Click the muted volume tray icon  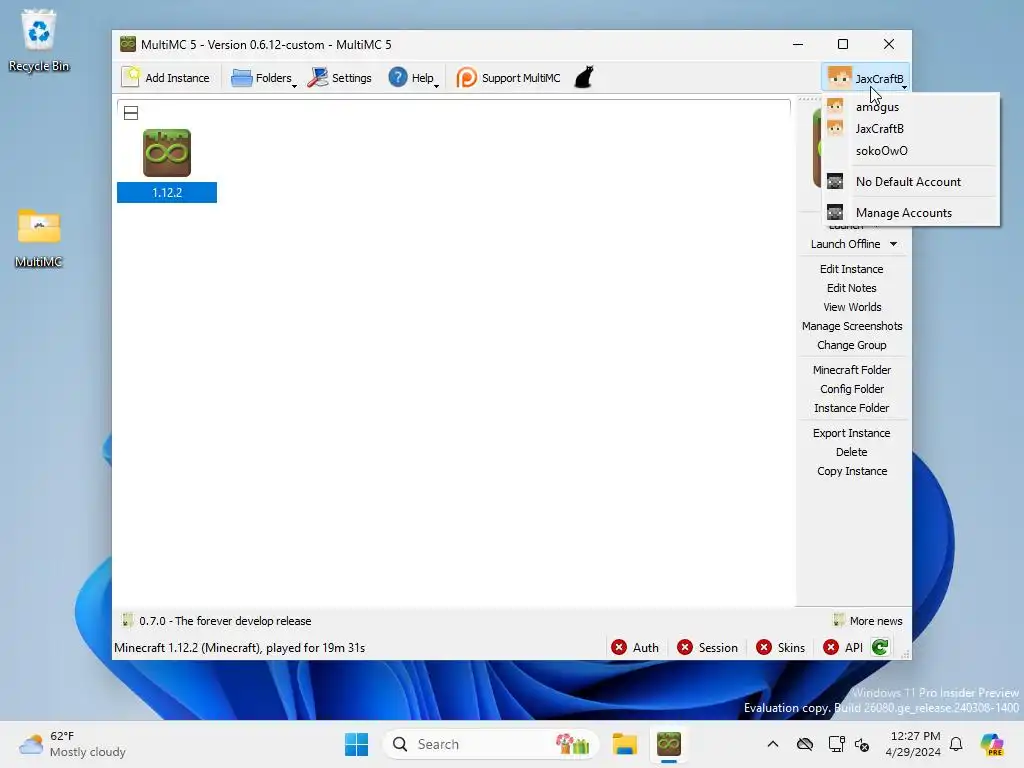tap(862, 744)
